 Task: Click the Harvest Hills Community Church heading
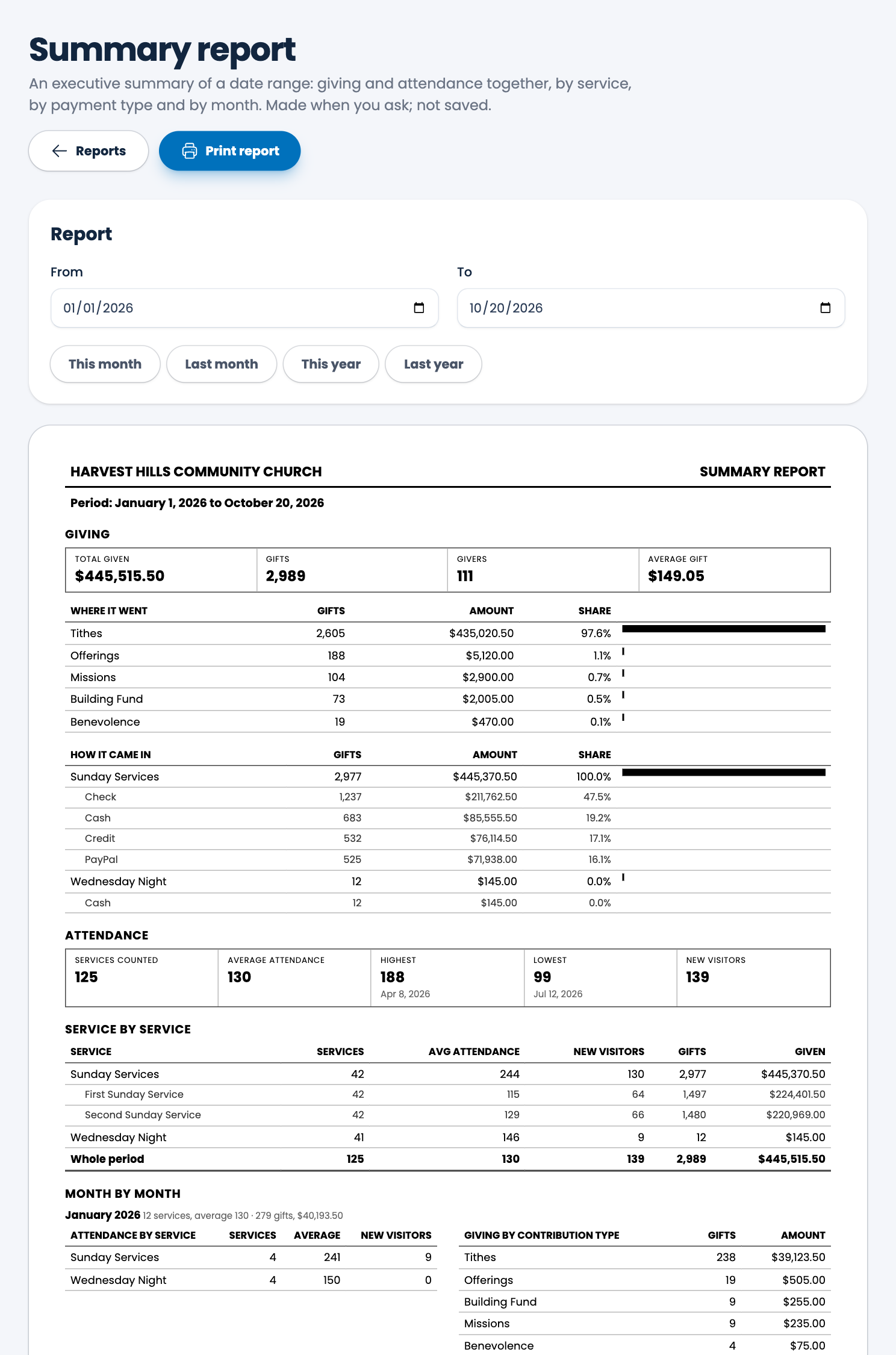point(196,472)
